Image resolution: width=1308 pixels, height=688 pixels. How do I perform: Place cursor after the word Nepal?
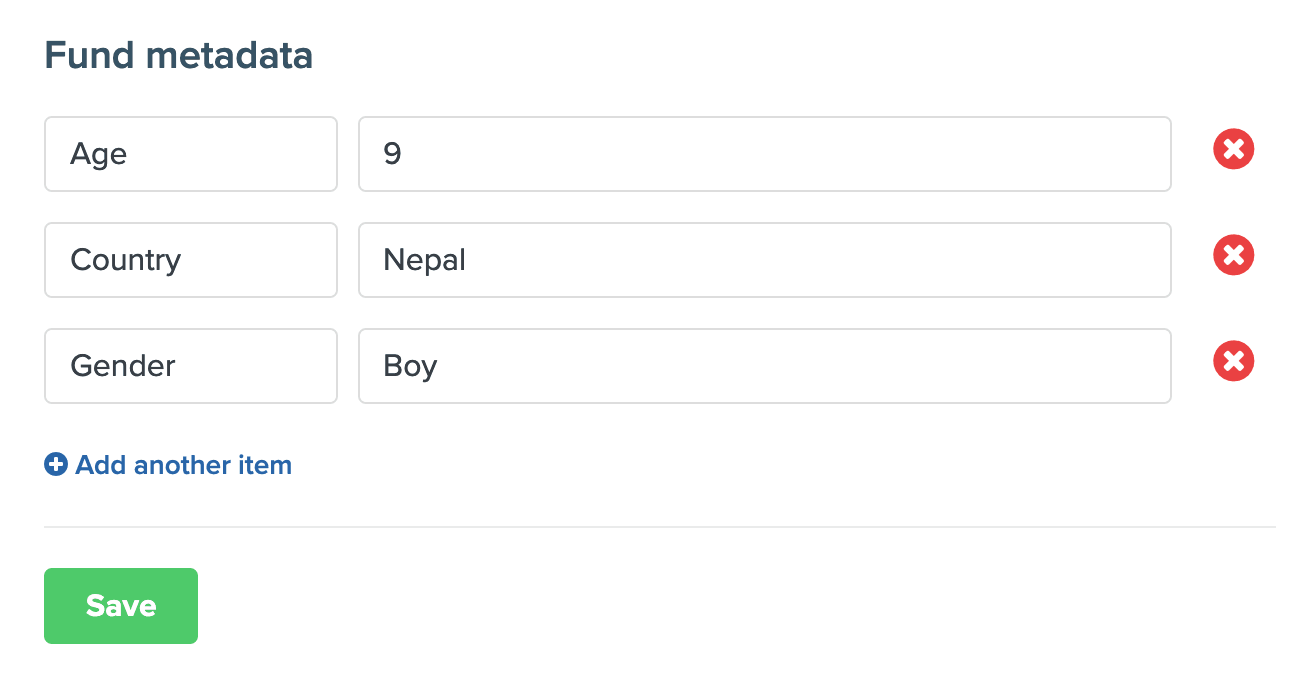tap(468, 260)
